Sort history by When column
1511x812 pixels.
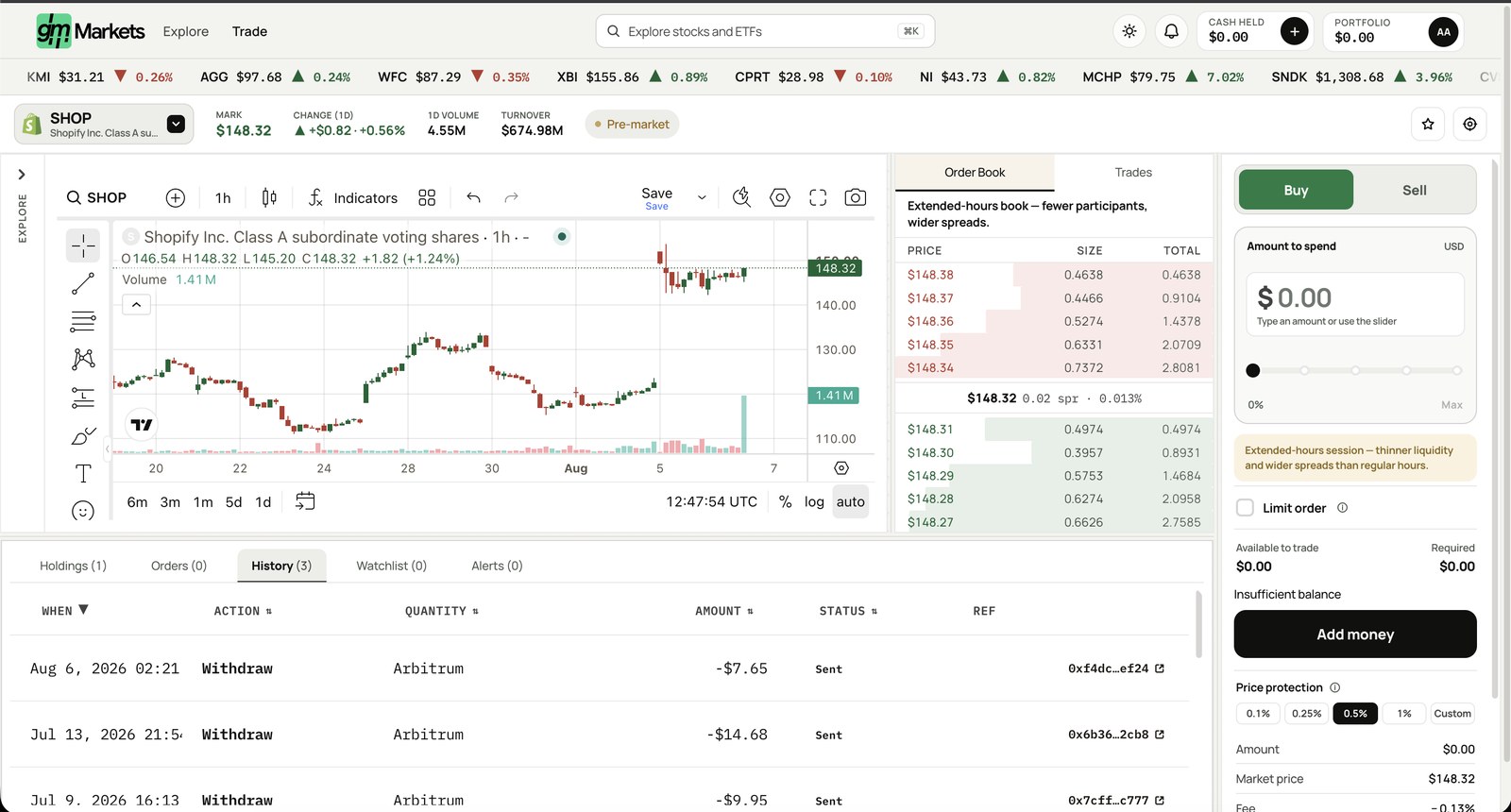(65, 611)
